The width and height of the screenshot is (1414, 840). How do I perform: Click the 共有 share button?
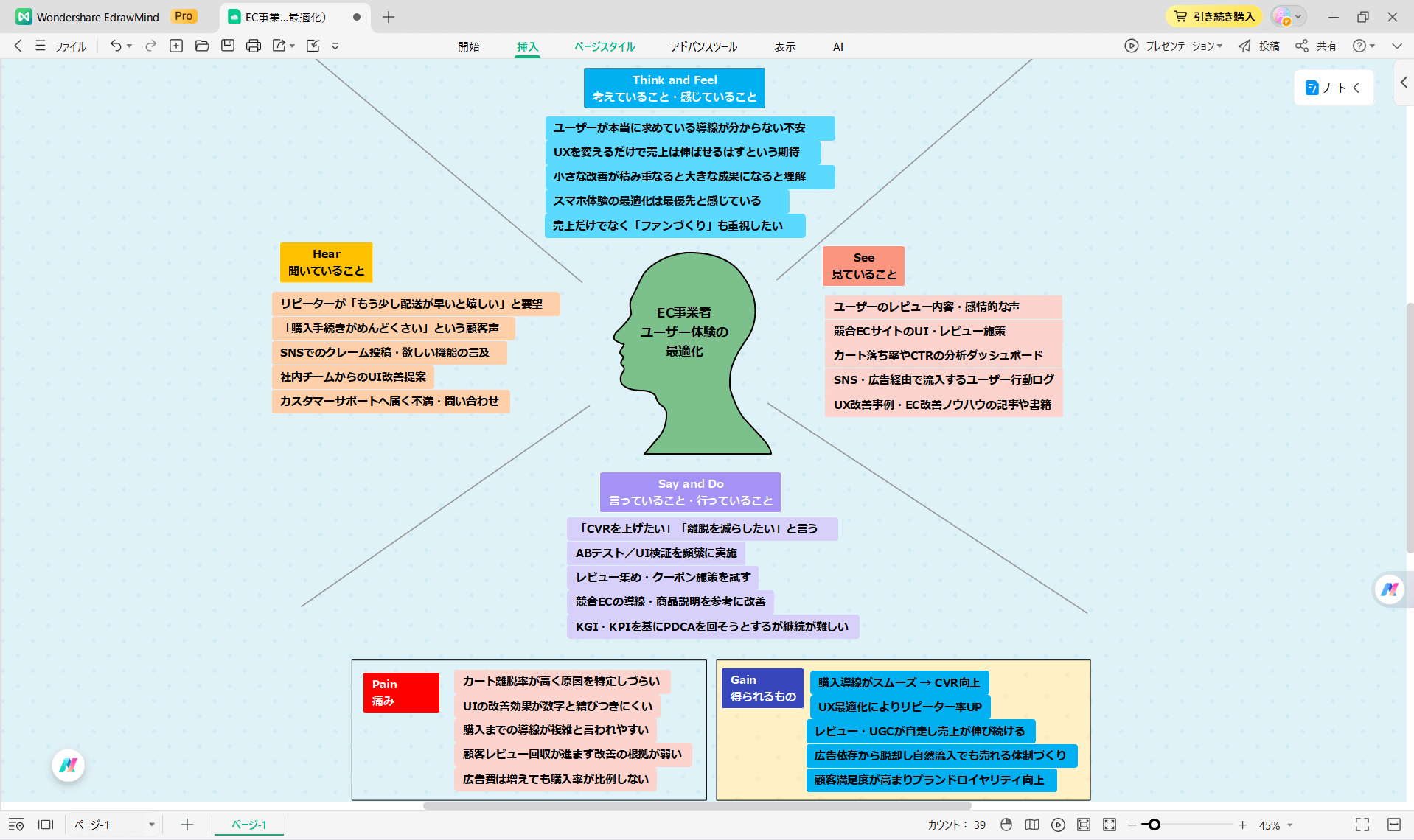click(1317, 46)
